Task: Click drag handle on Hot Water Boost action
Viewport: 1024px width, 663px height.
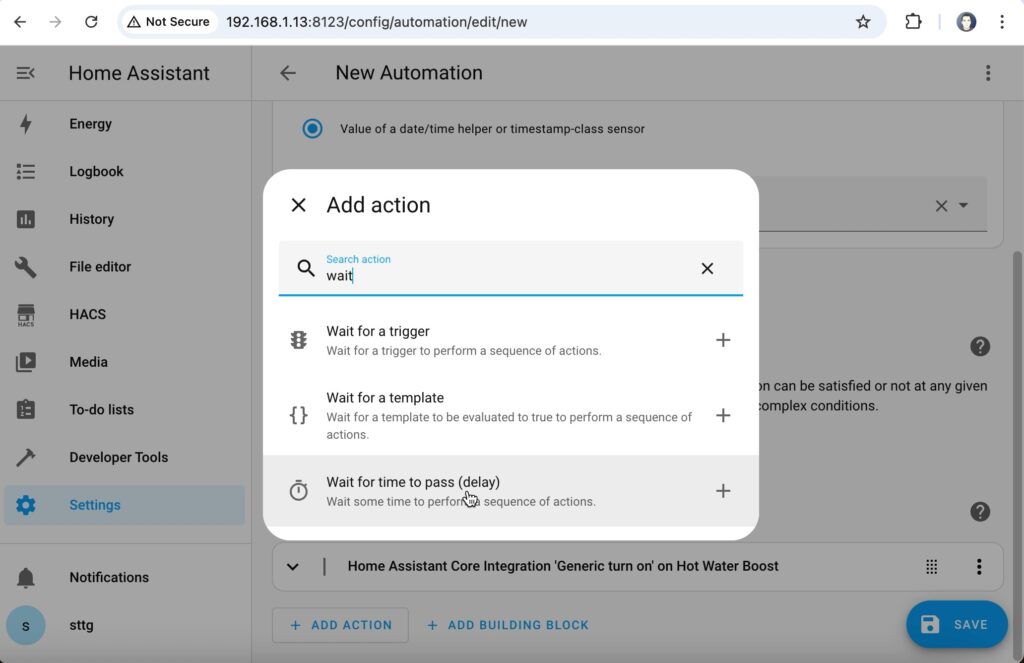Action: 932,566
